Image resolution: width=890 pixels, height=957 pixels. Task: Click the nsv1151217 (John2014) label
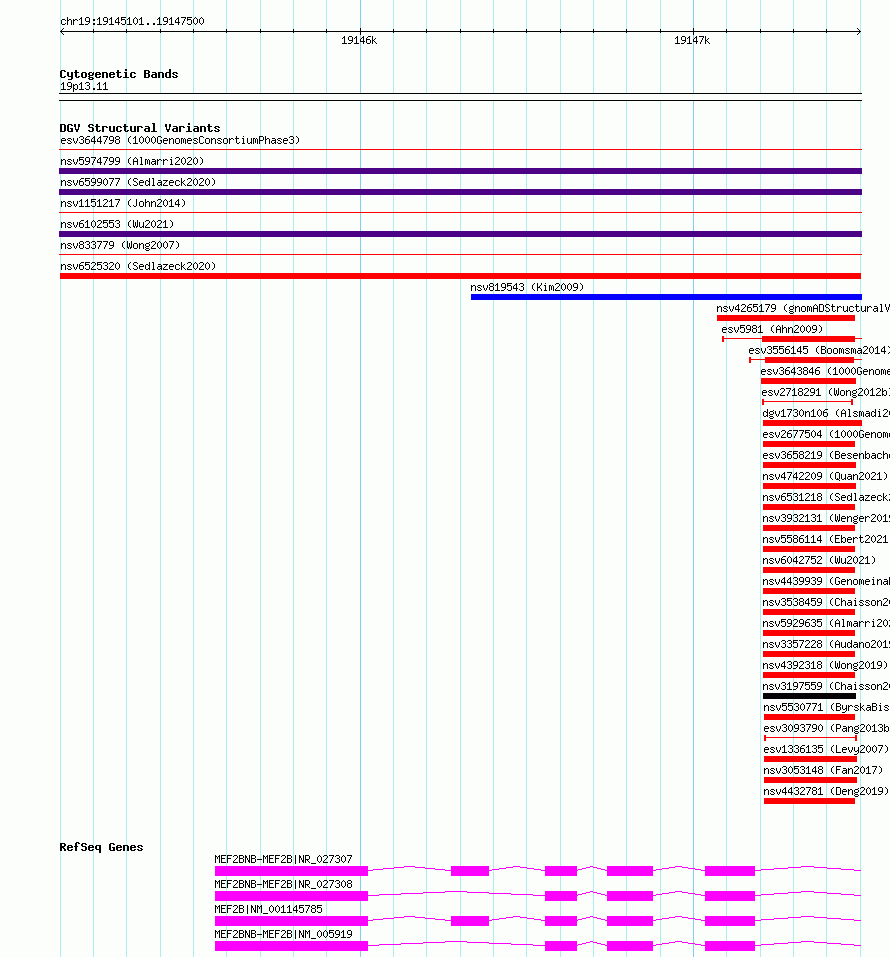123,203
